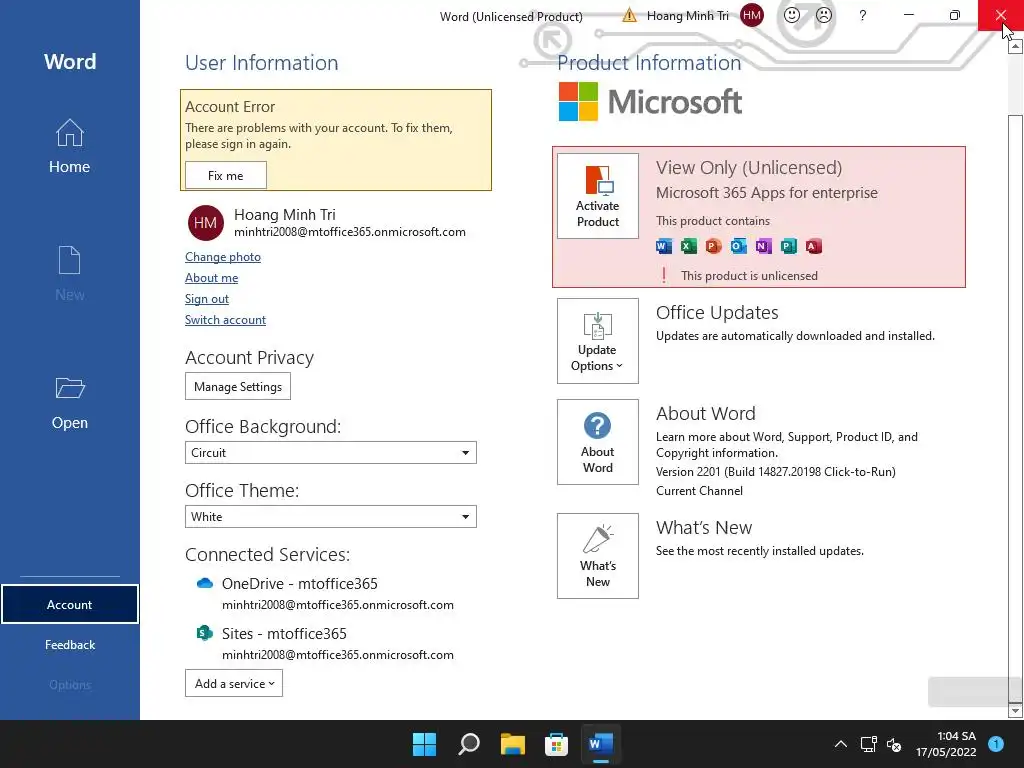The height and width of the screenshot is (768, 1024).
Task: Open Options in the sidebar
Action: pyautogui.click(x=69, y=684)
